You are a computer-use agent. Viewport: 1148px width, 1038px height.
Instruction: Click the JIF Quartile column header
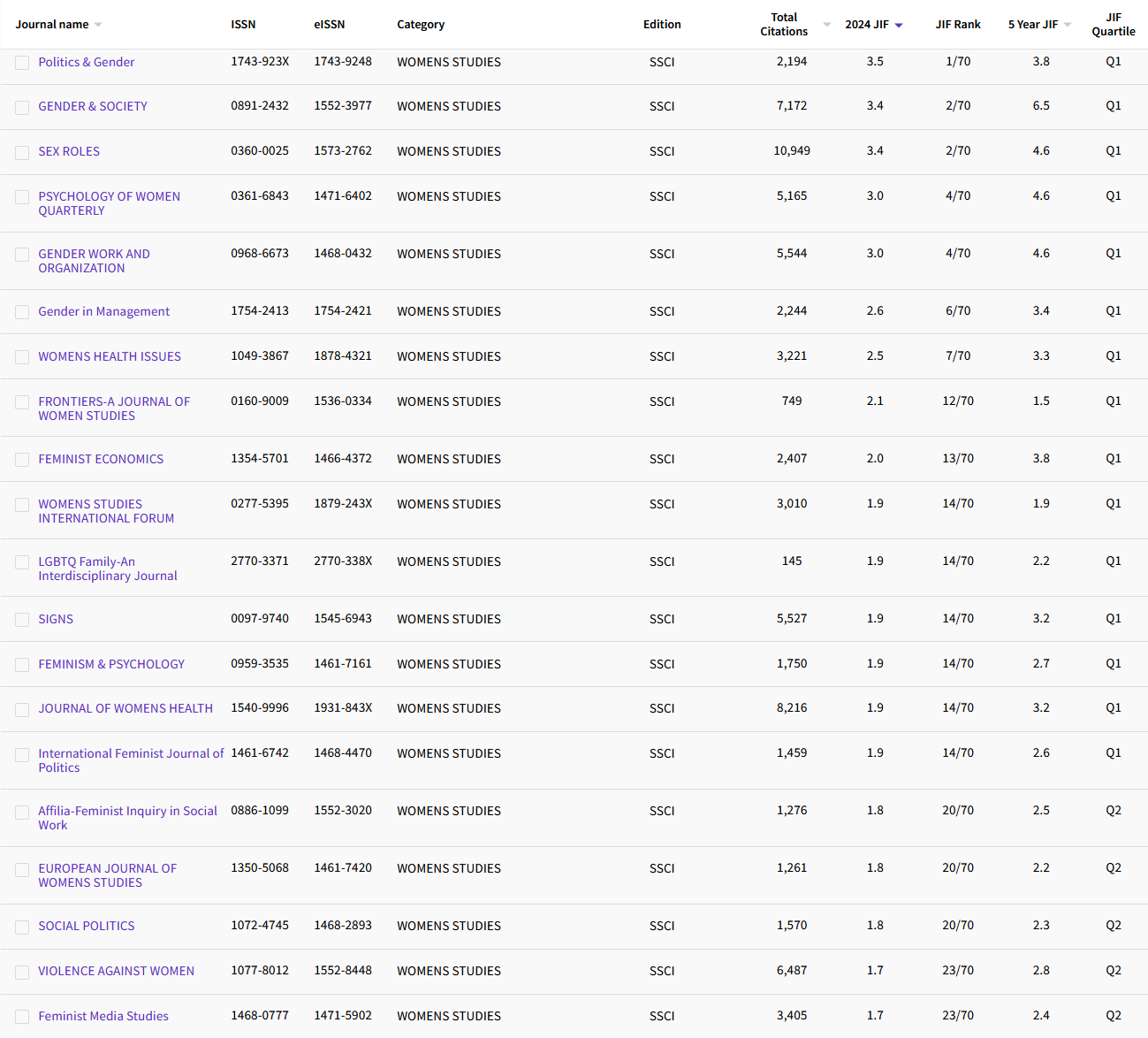click(x=1113, y=25)
